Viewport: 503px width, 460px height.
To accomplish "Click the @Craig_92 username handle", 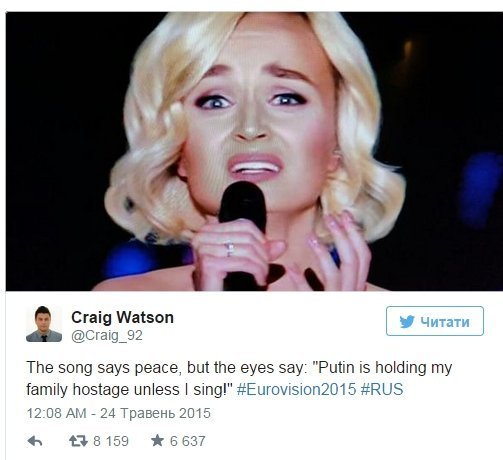I will point(107,335).
